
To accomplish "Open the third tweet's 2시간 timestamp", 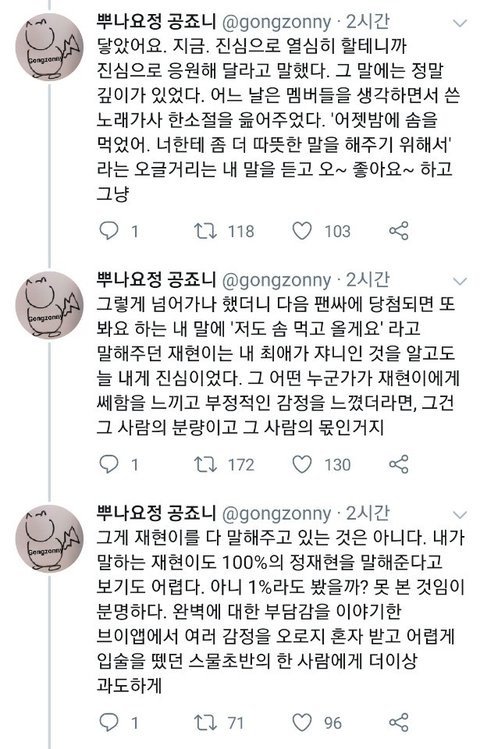I will [368, 513].
